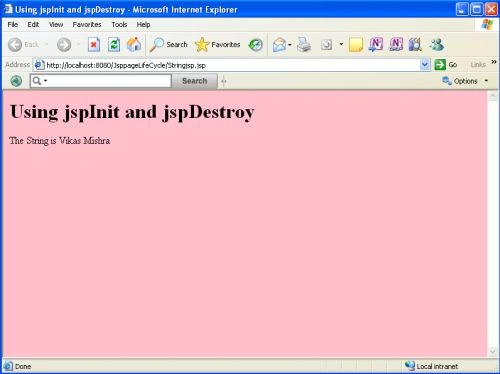Maximize the Internet Explorer window
Image resolution: width=500 pixels, height=374 pixels.
point(477,9)
